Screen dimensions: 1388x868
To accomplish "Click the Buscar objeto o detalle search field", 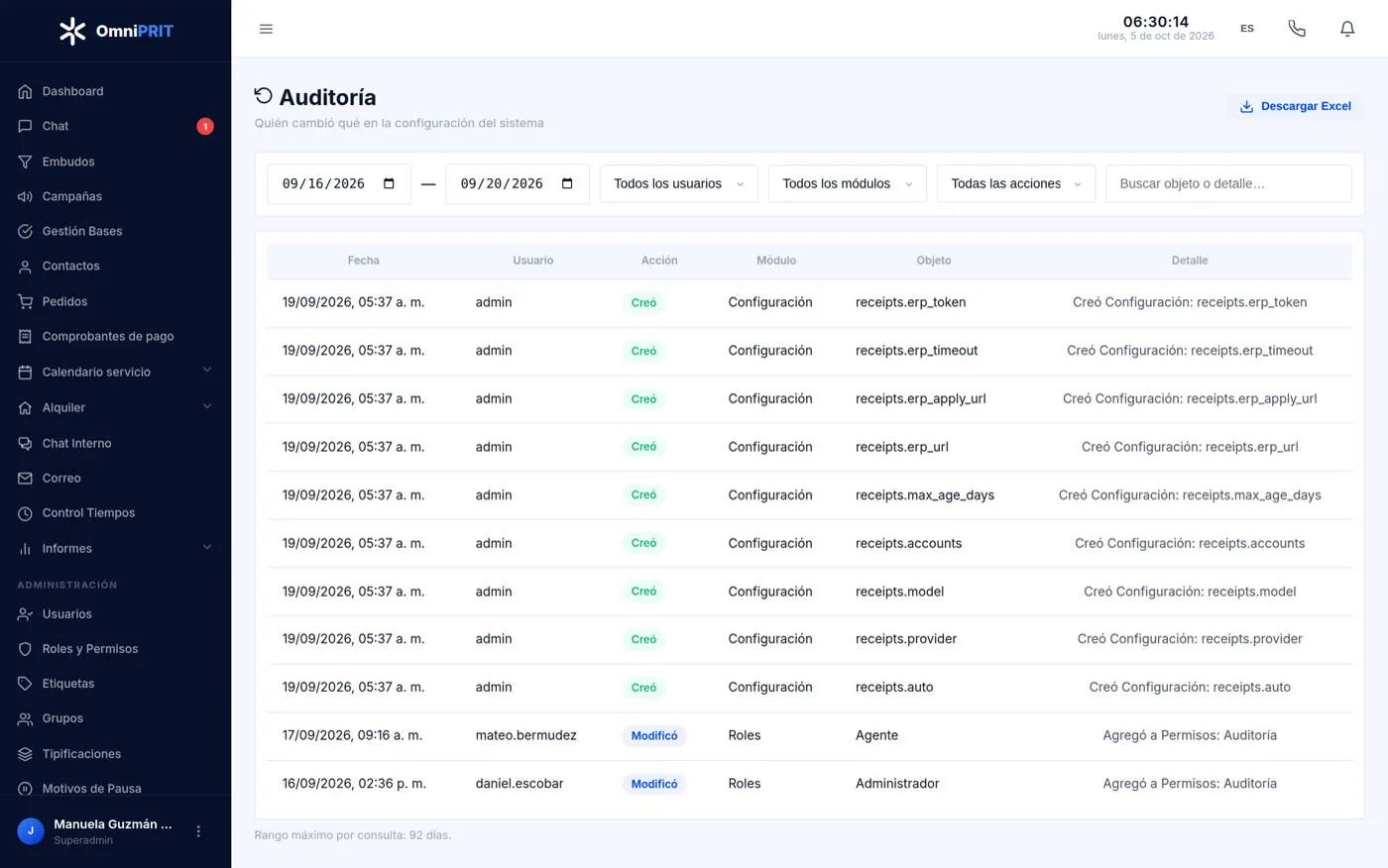I will coord(1228,184).
